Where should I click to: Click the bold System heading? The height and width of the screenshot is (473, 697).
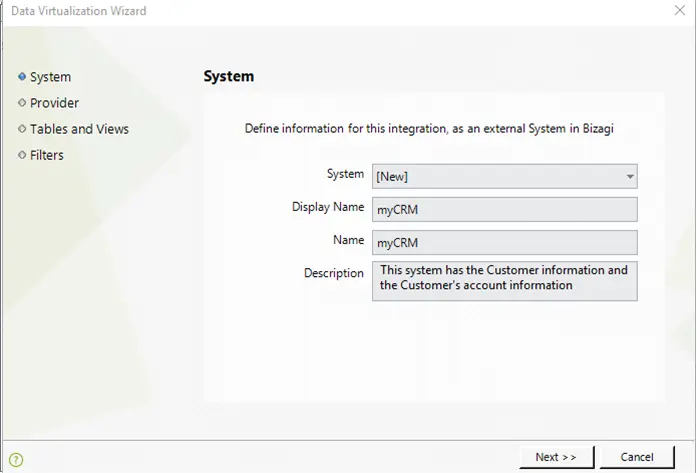pos(229,76)
